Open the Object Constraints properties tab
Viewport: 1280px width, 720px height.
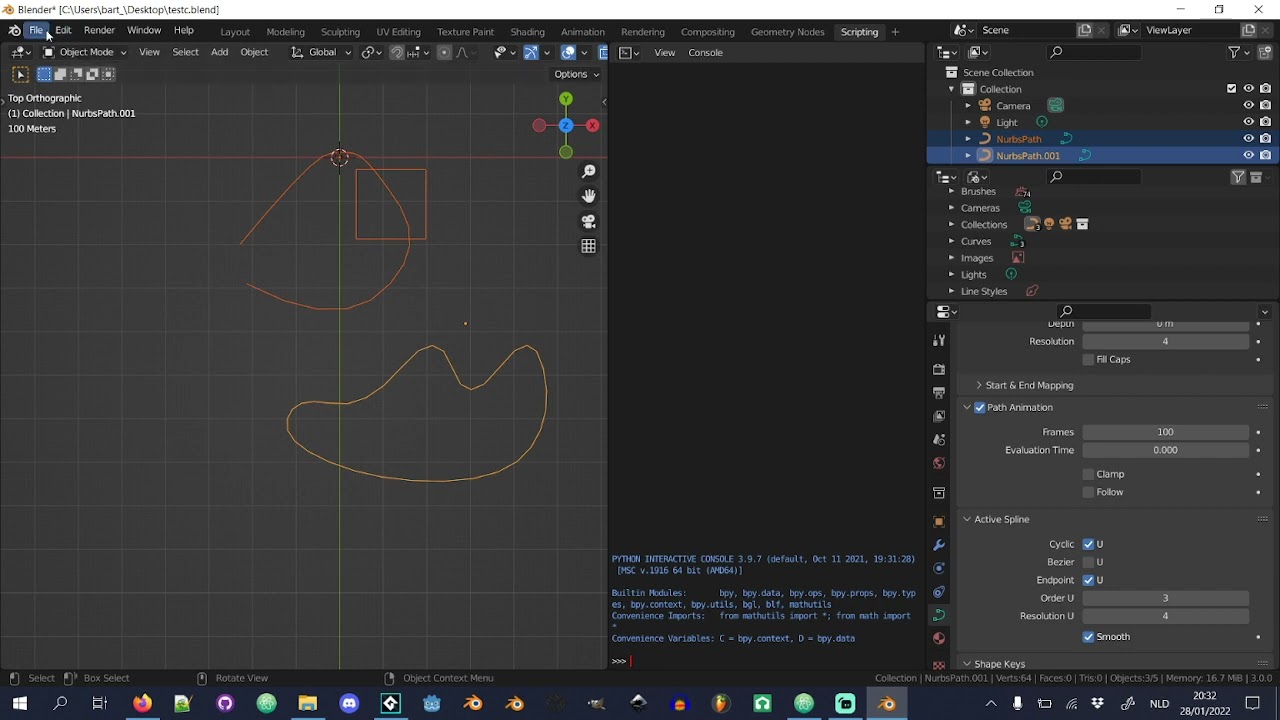point(939,592)
